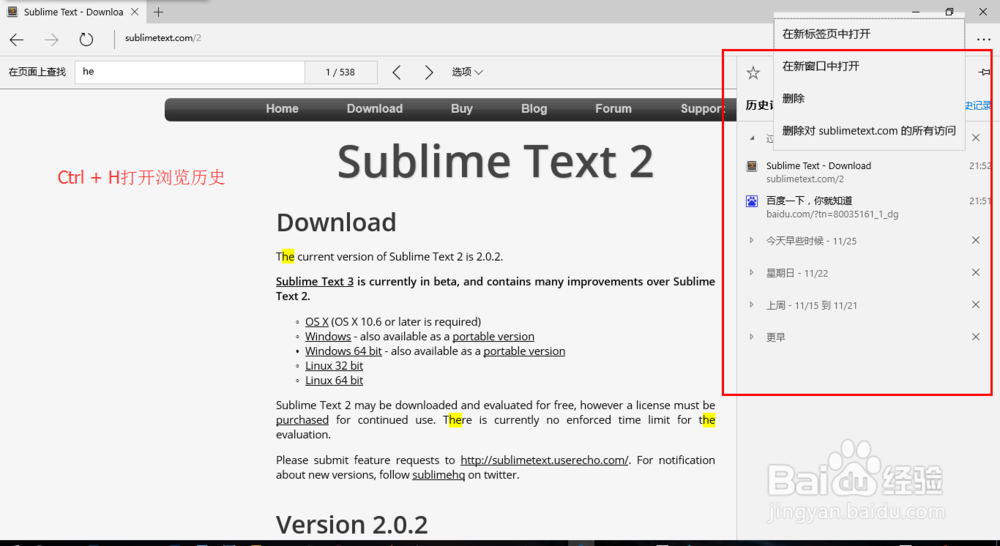
Task: Collapse the top expanded history group
Action: (x=752, y=138)
